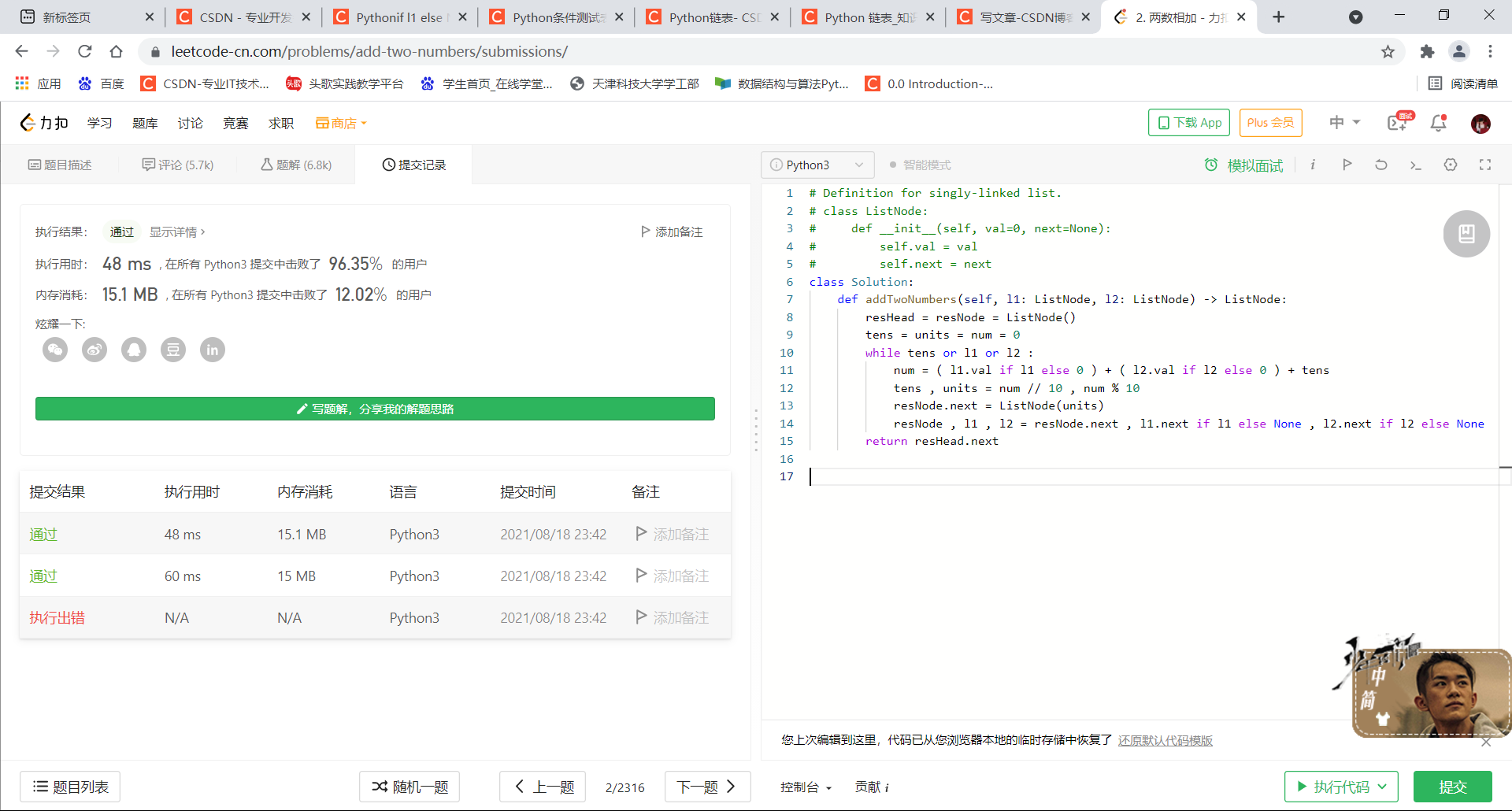Click the green 提交 button
This screenshot has height=811, width=1512.
1453,787
